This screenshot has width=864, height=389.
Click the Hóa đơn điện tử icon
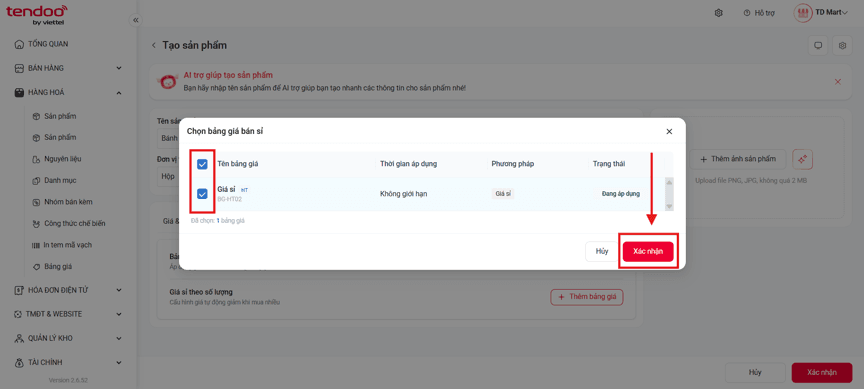point(19,290)
